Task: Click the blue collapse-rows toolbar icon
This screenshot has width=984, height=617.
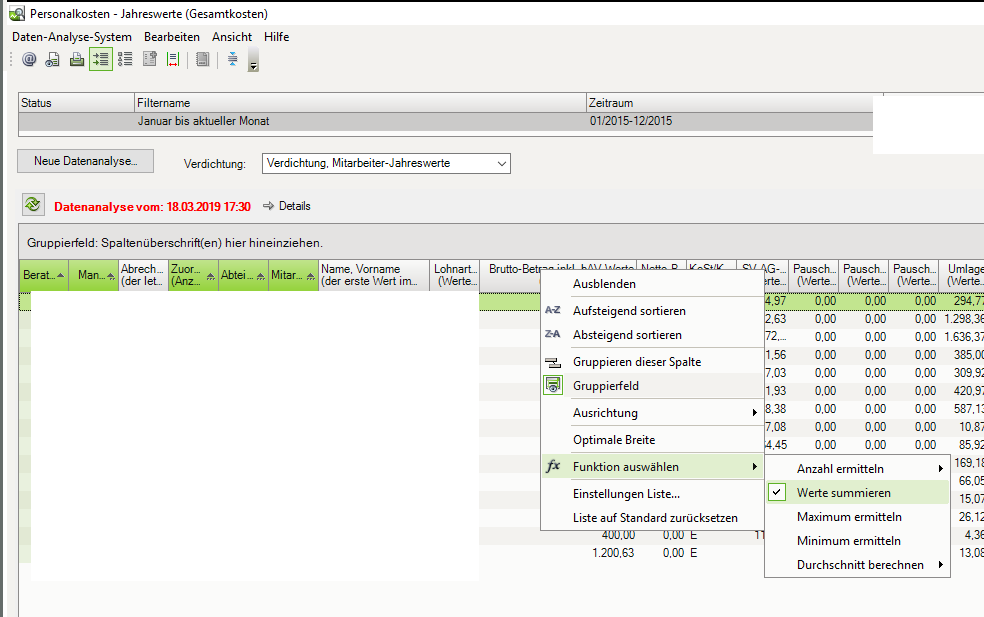Action: click(x=232, y=60)
